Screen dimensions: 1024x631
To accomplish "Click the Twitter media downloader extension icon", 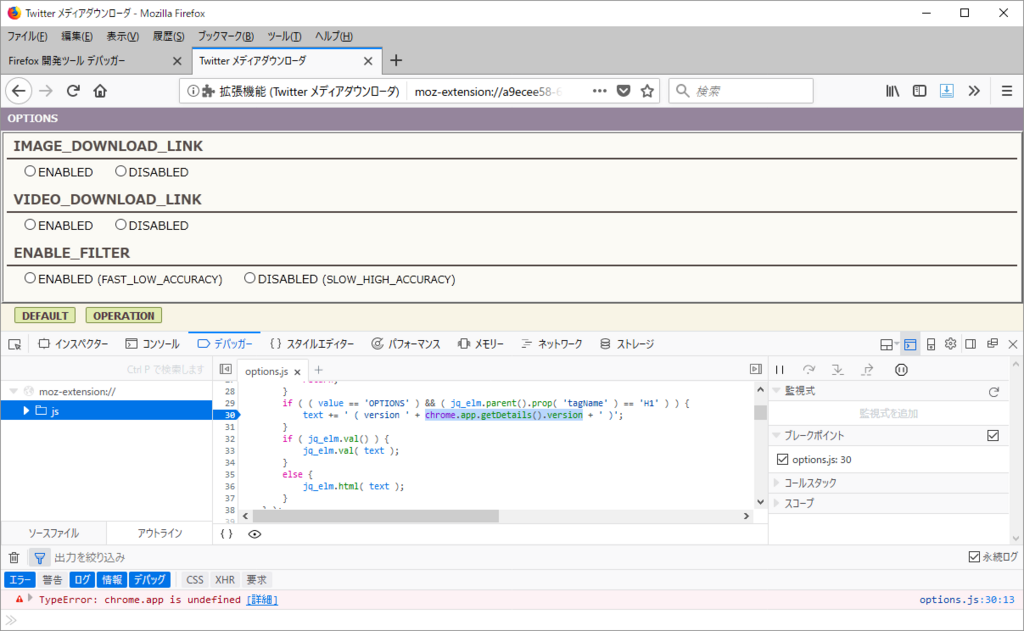I will (946, 91).
